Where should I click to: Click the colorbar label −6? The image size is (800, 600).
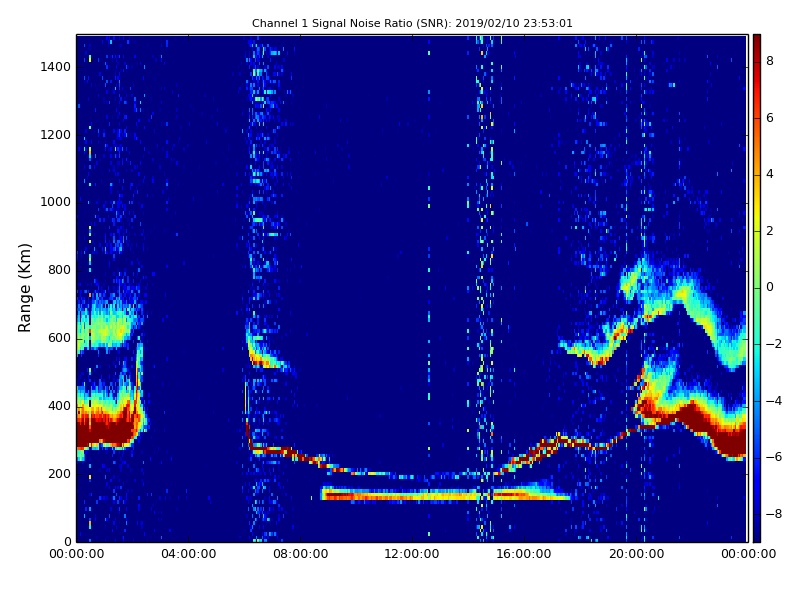click(774, 457)
